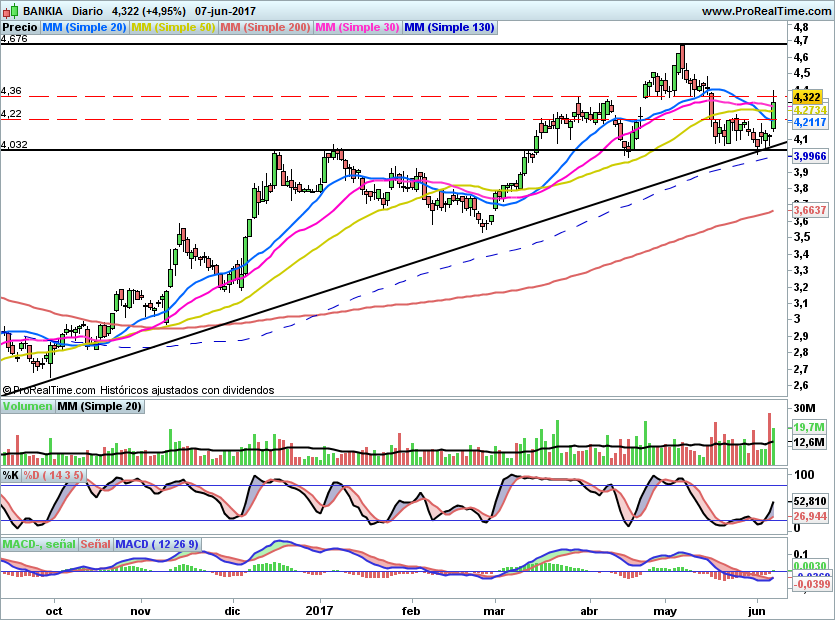Select the MM (Simple 130) indicator label
The height and width of the screenshot is (620, 835).
[449, 28]
